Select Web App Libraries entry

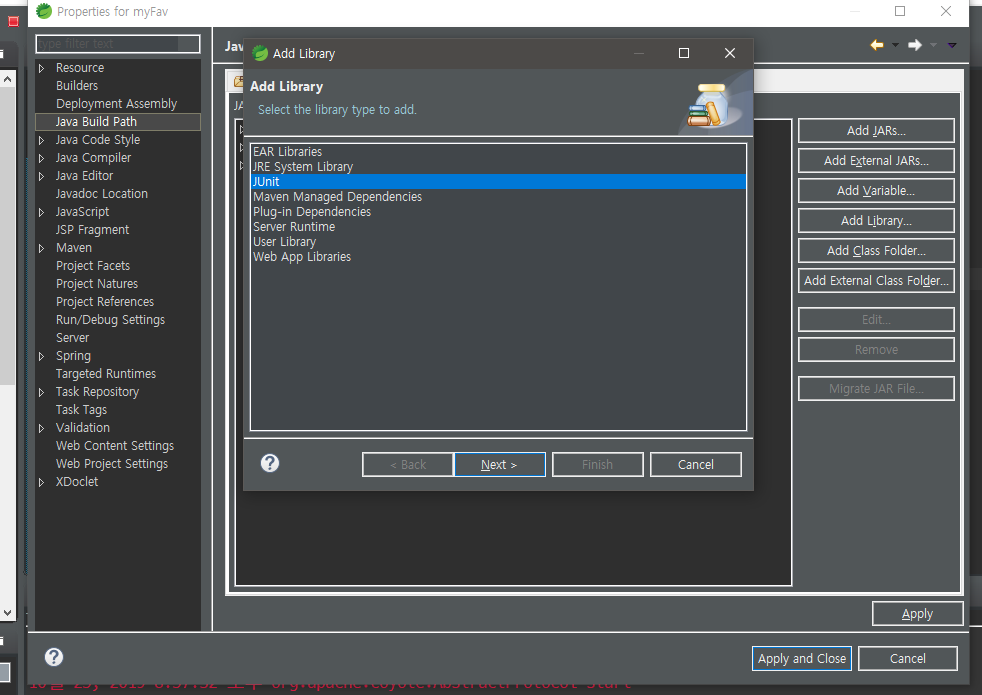click(x=499, y=257)
